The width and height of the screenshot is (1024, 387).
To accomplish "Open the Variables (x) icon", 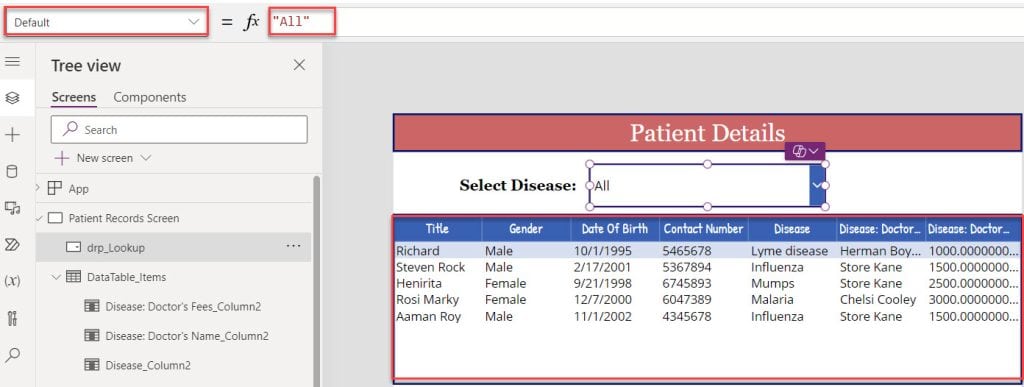I will tap(12, 281).
